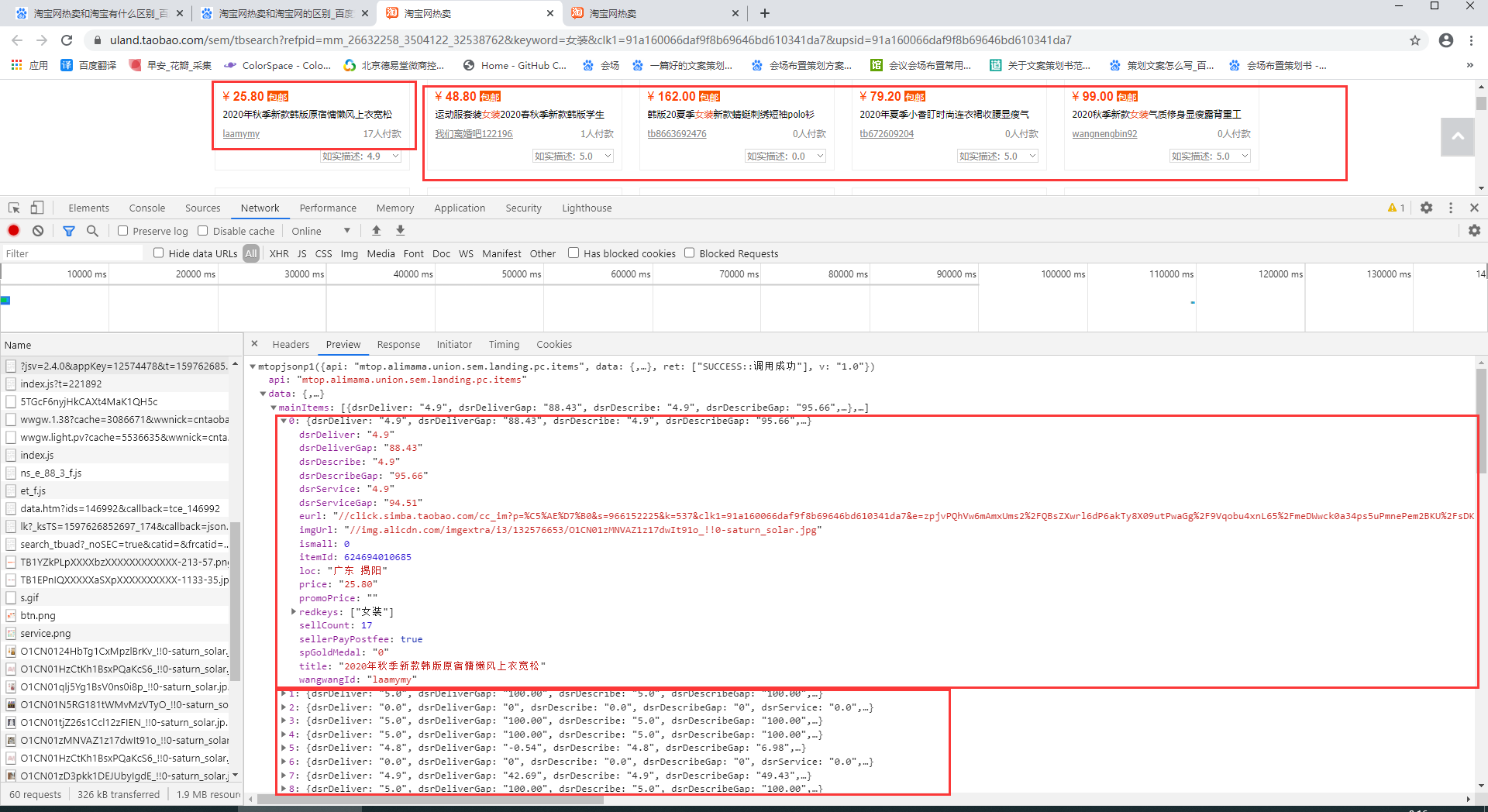Show the DevTools warning count

[1397, 208]
